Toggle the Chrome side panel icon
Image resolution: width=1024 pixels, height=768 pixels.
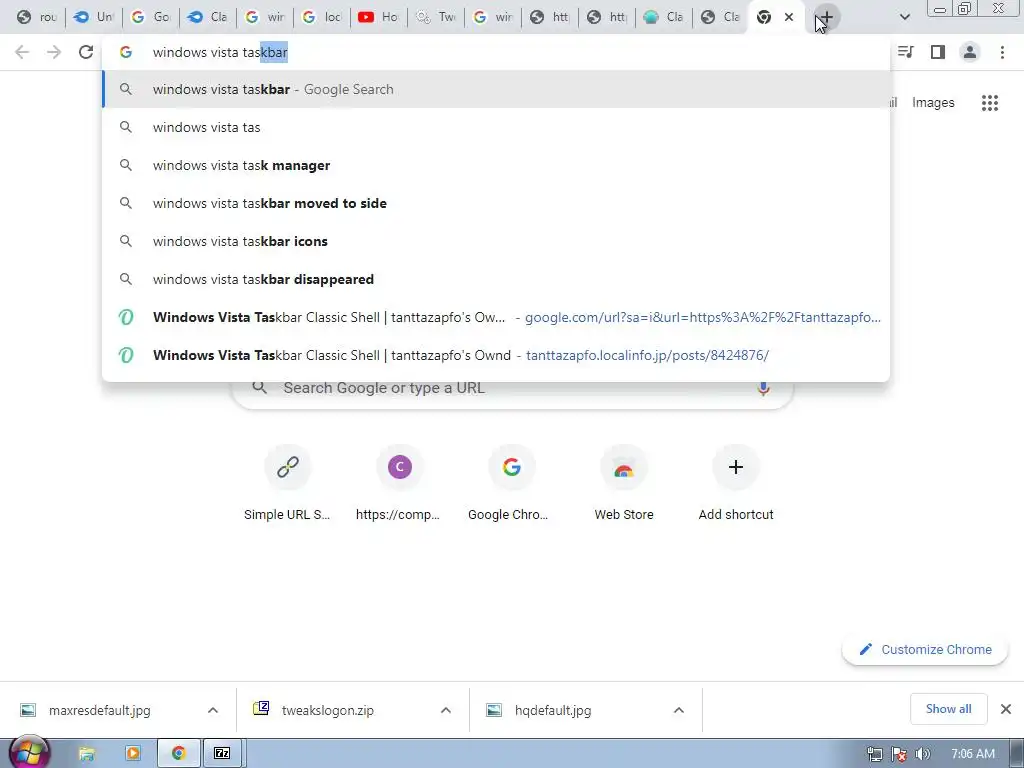click(938, 52)
